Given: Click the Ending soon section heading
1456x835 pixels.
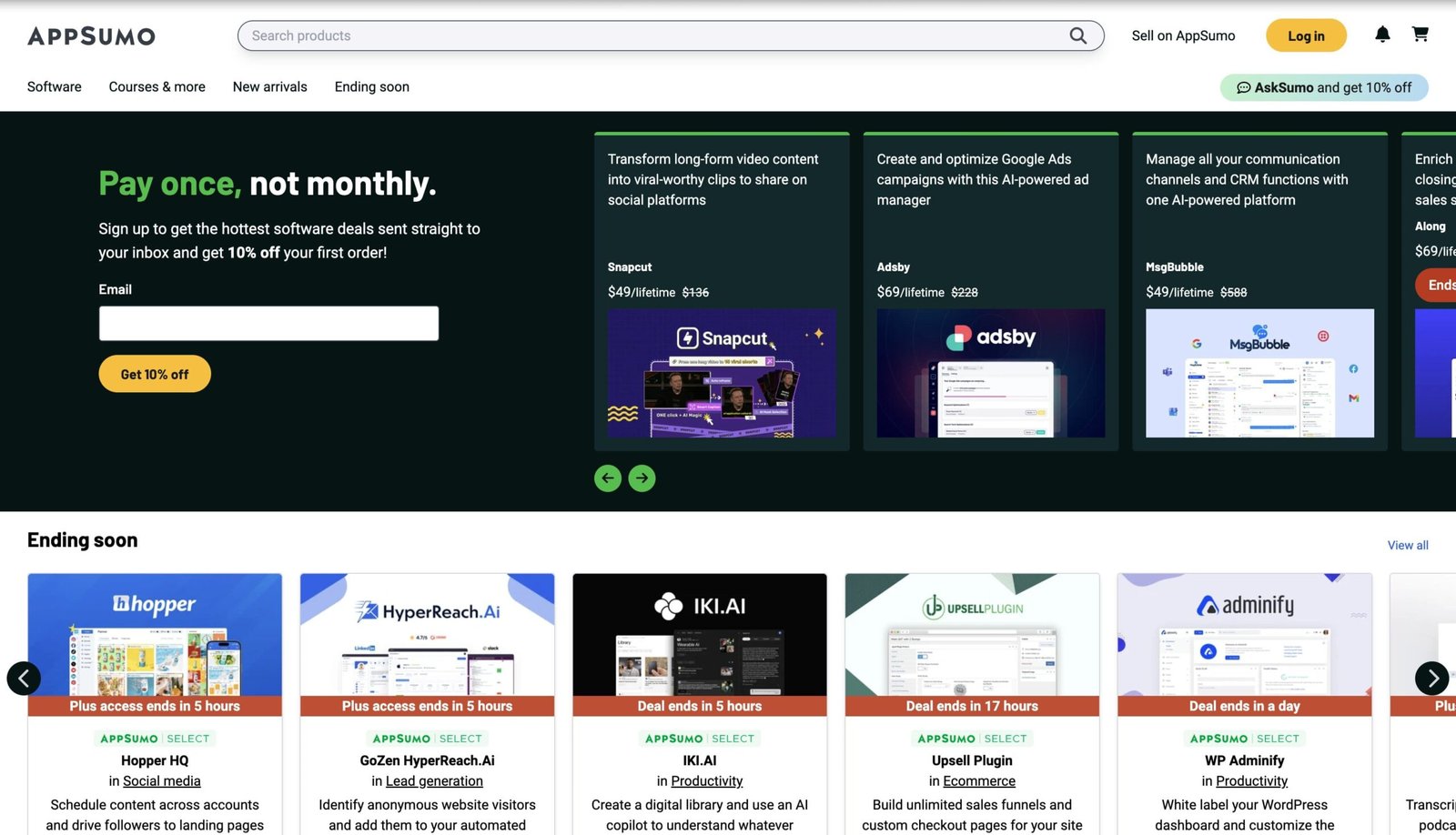Looking at the screenshot, I should tap(83, 540).
